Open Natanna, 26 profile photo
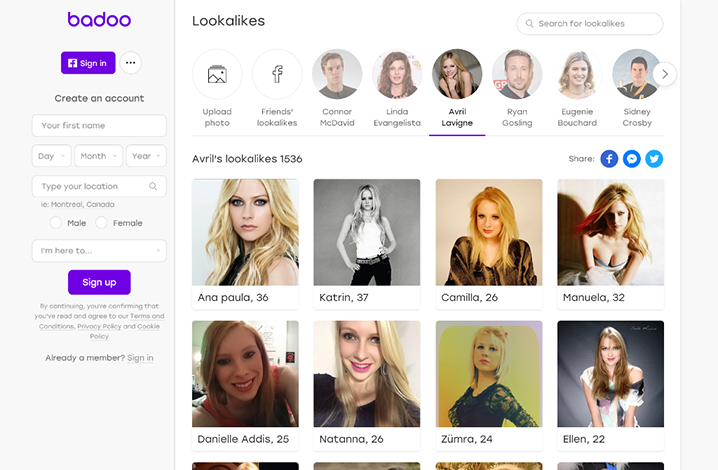Image resolution: width=718 pixels, height=470 pixels. tap(367, 374)
